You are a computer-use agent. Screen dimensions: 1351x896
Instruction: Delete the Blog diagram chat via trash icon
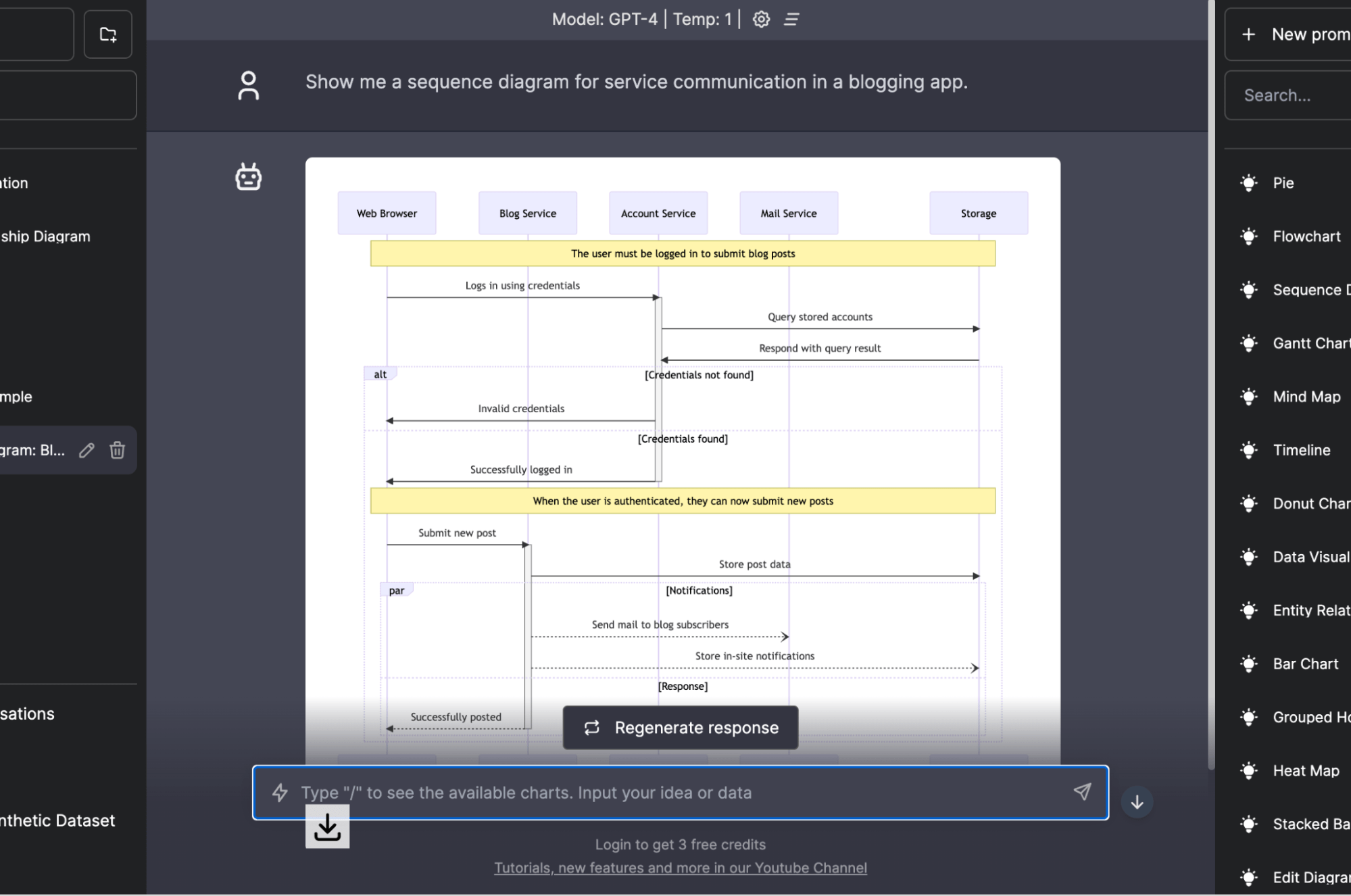117,450
